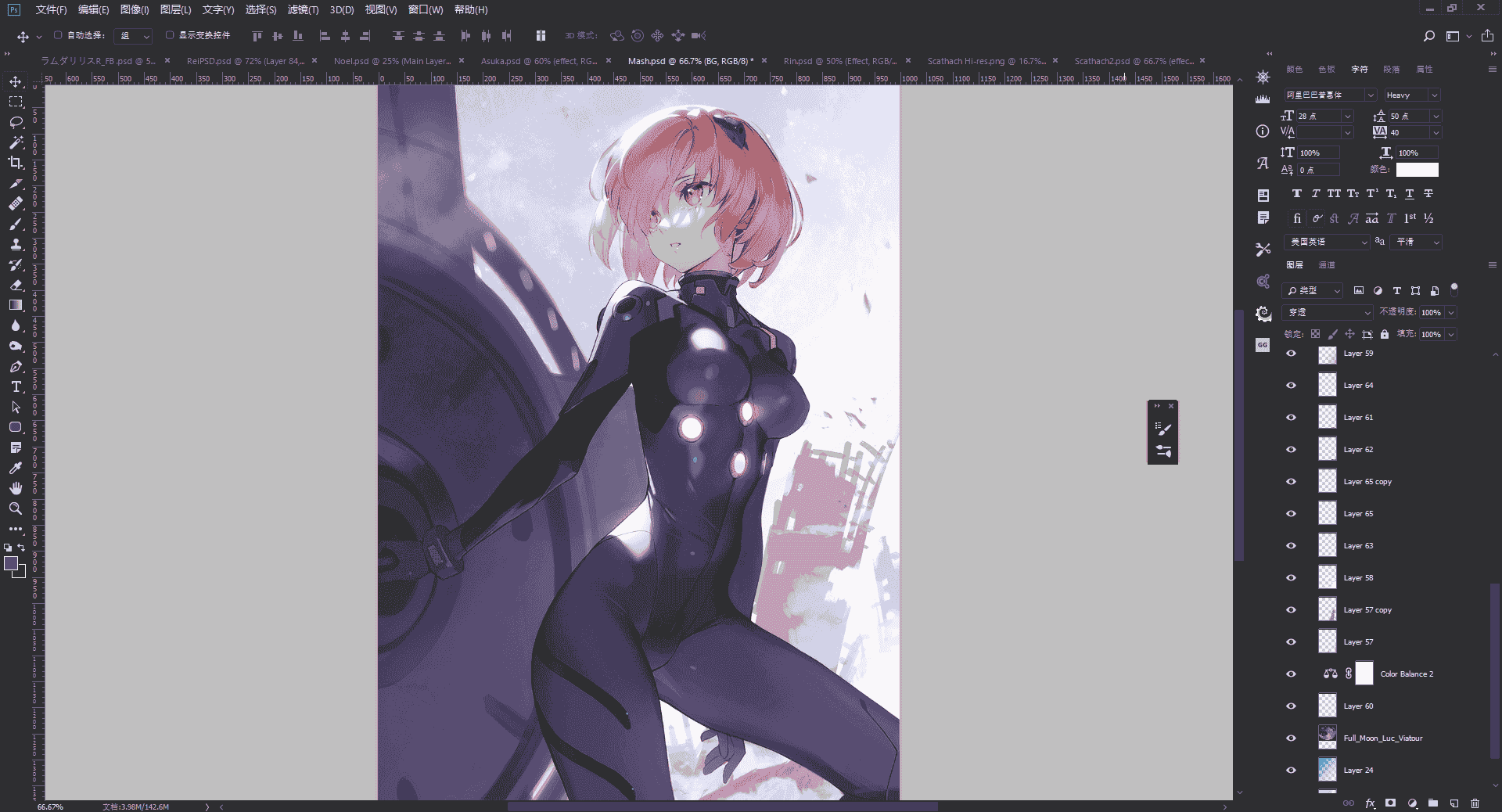Click the delete layer trash icon
Image resolution: width=1502 pixels, height=812 pixels.
click(1475, 803)
